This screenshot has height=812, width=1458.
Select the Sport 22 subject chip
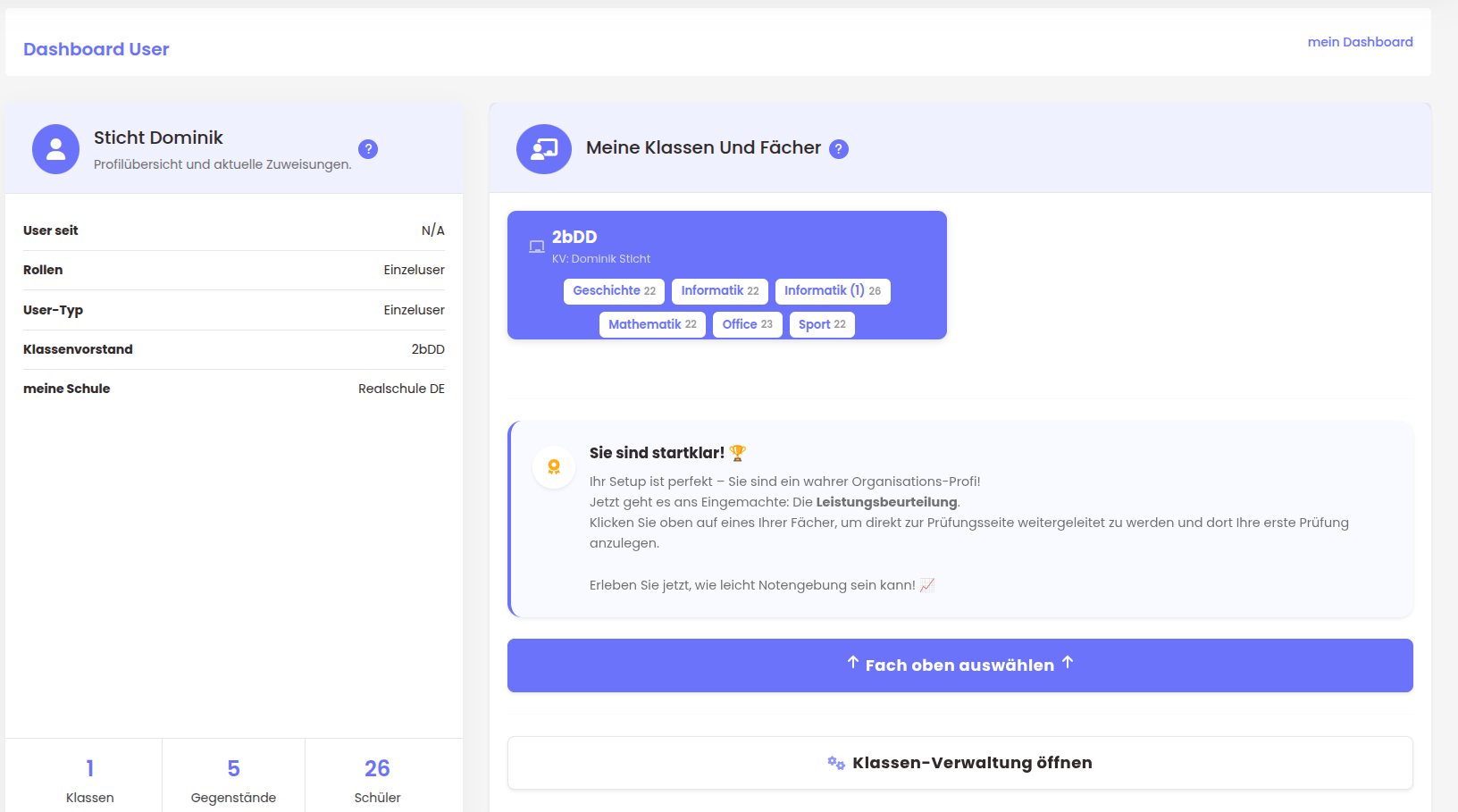point(821,324)
